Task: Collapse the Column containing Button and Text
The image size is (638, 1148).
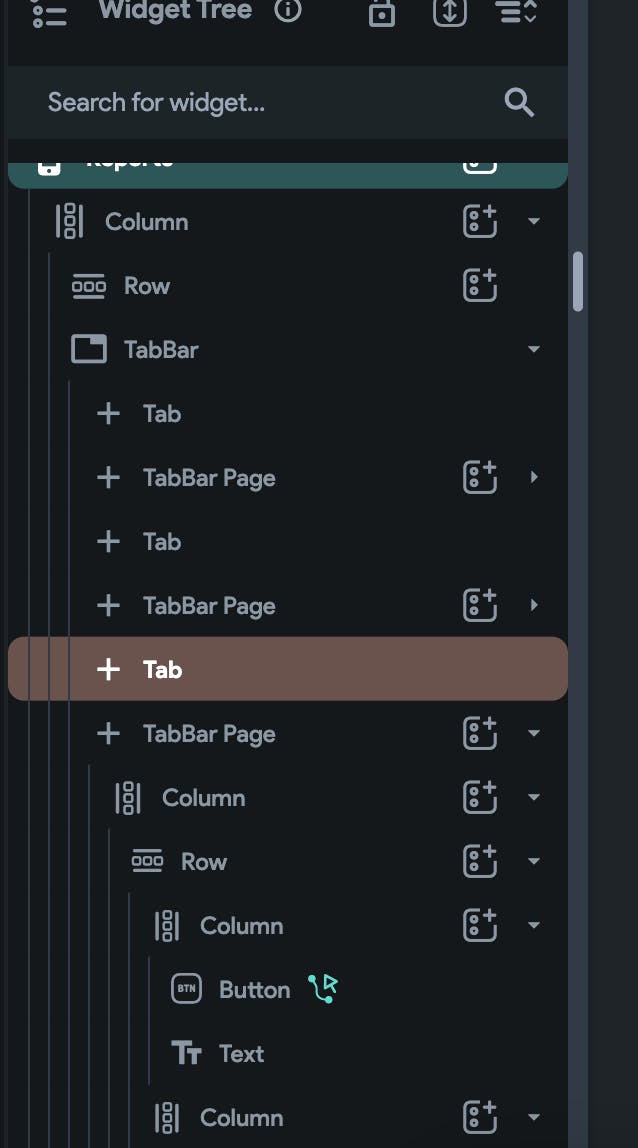Action: (x=534, y=926)
